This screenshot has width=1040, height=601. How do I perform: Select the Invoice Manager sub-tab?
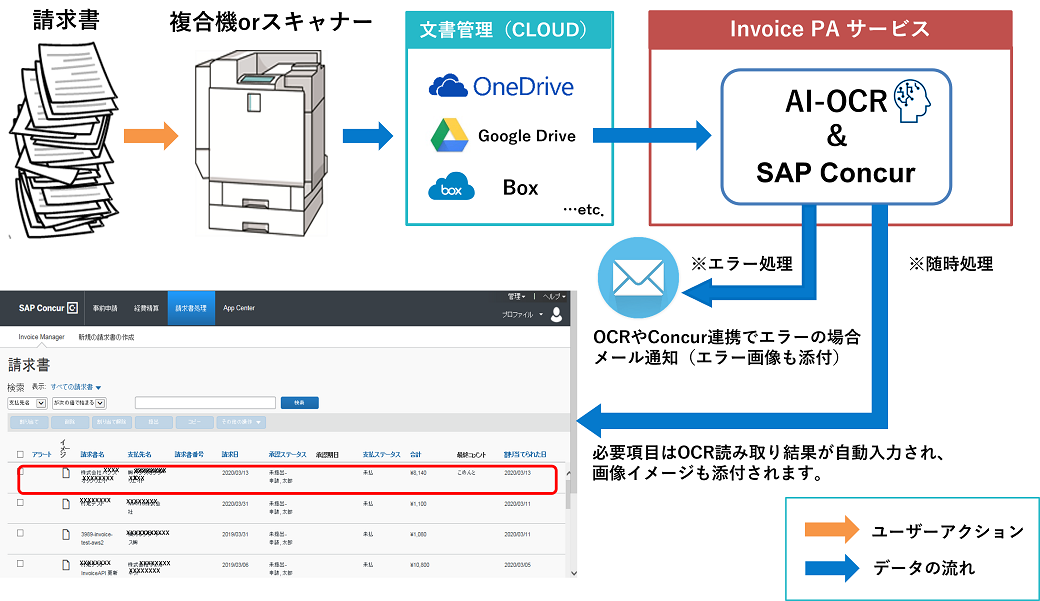(x=41, y=337)
